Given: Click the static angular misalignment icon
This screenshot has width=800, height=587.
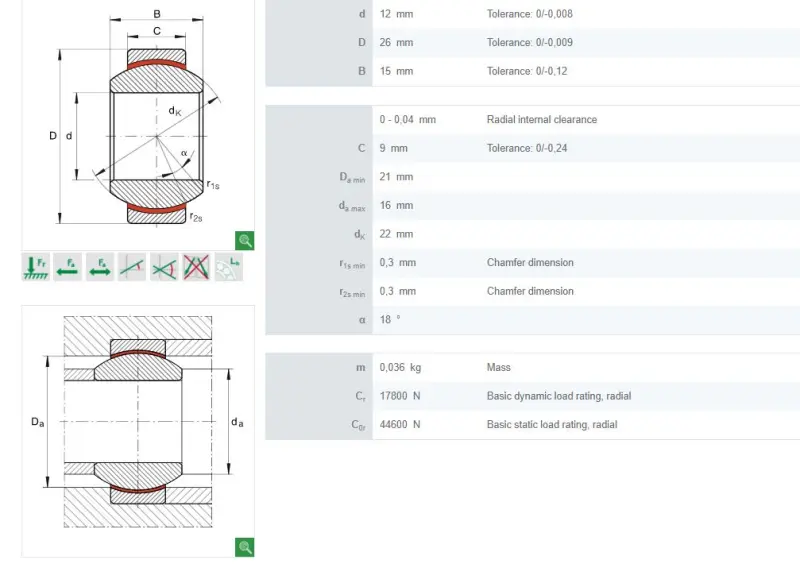Looking at the screenshot, I should click(x=132, y=267).
